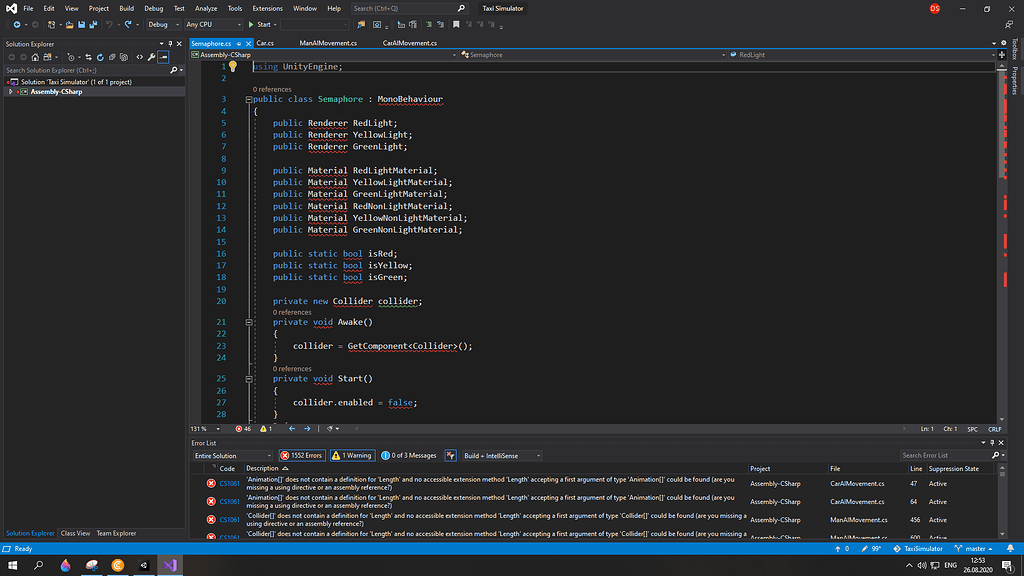Image resolution: width=1024 pixels, height=576 pixels.
Task: Open the Visual Studio icon in the taskbar
Action: pyautogui.click(x=170, y=565)
